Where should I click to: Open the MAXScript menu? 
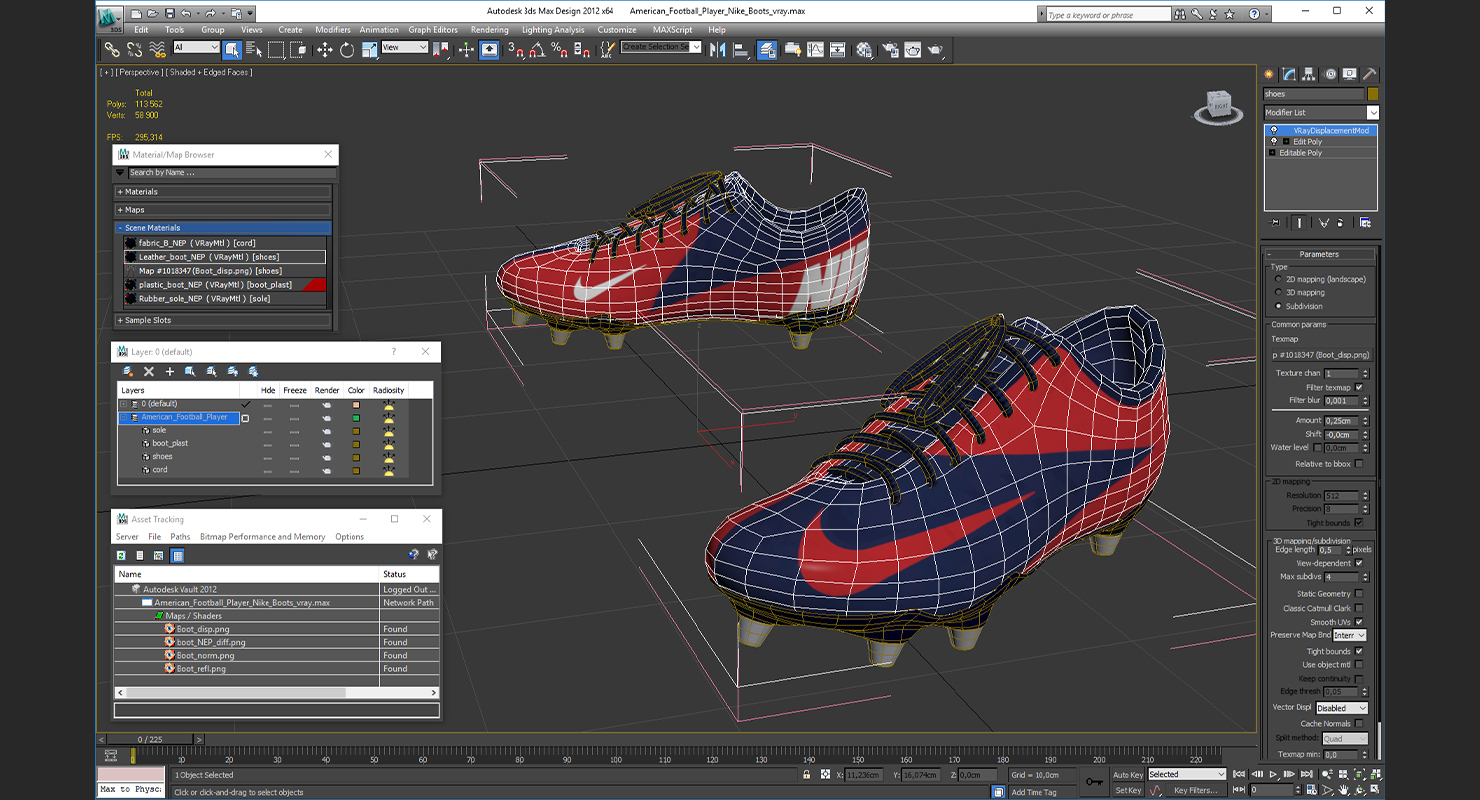coord(672,30)
